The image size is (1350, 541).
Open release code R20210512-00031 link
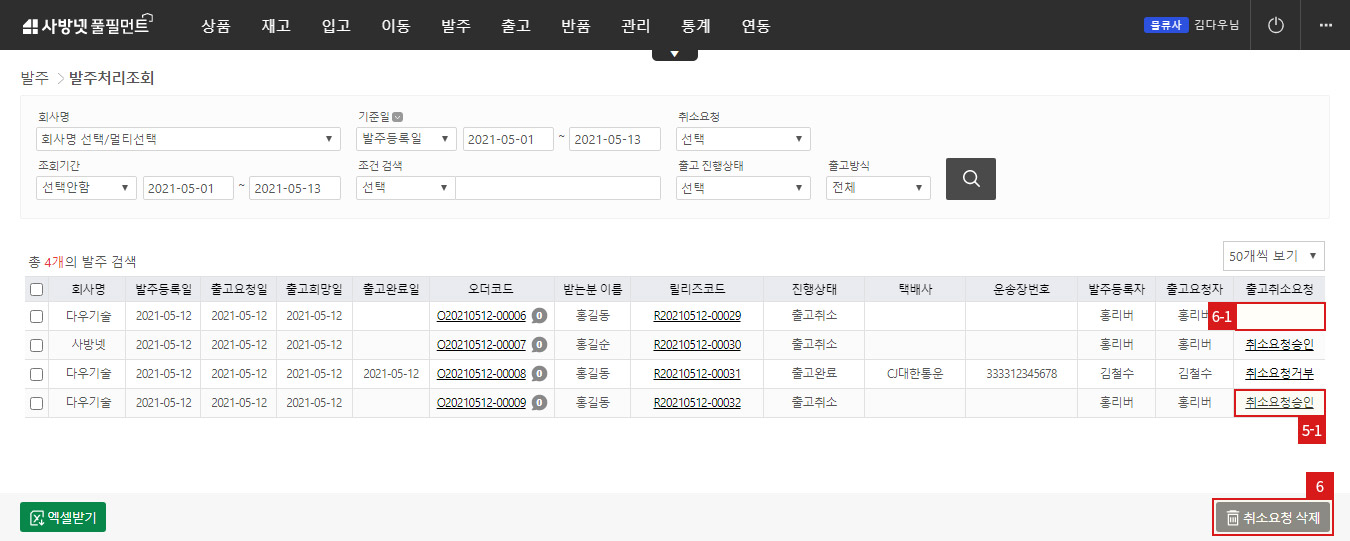[697, 374]
